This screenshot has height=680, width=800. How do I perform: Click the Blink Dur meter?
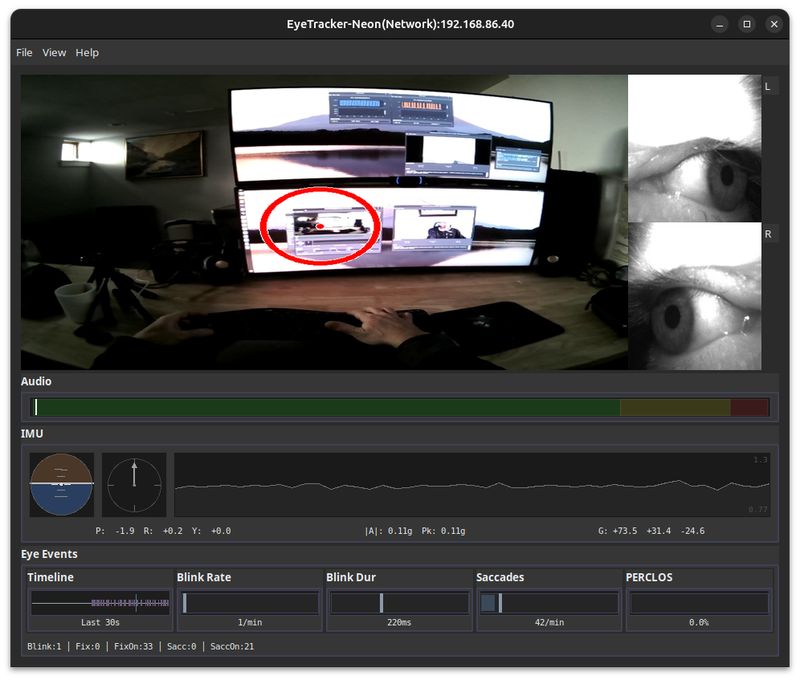(x=397, y=602)
